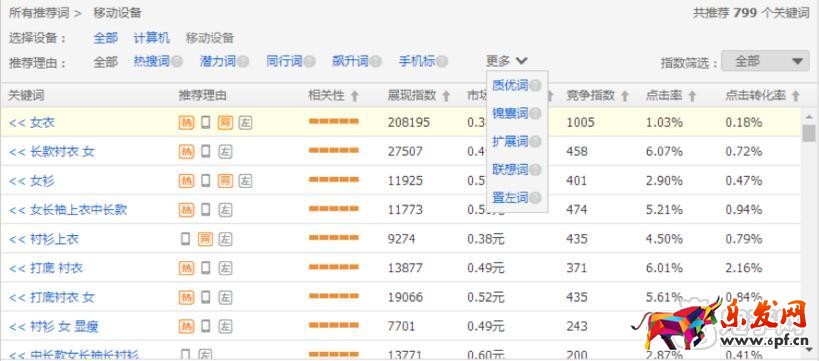Switch device filter to 计算机

[x=151, y=38]
